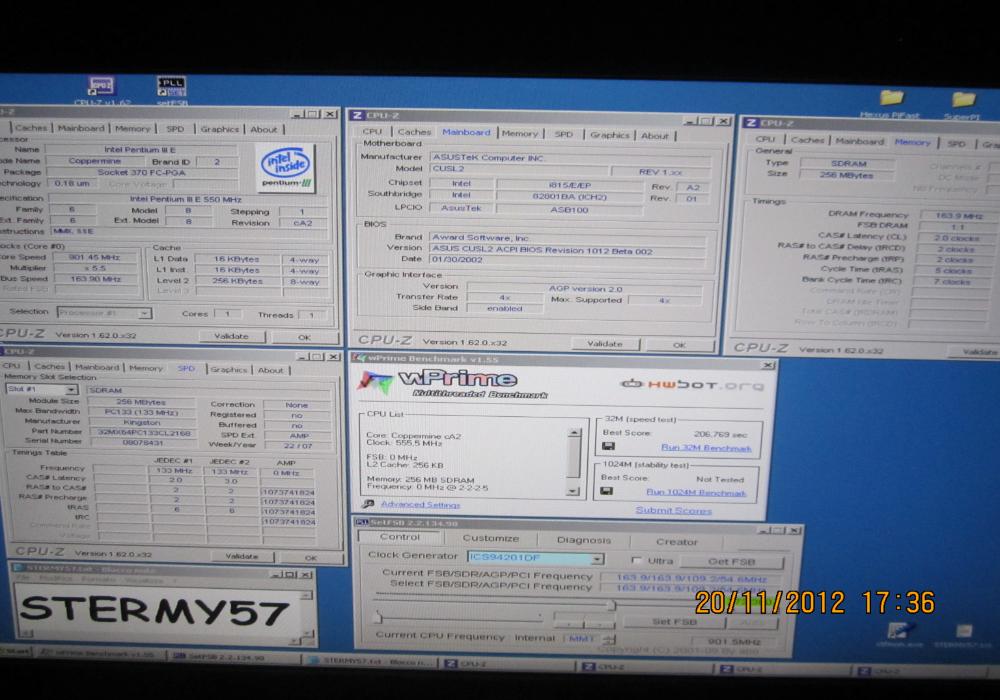
Task: Click the Intel Inside Pentium III logo
Action: [287, 168]
